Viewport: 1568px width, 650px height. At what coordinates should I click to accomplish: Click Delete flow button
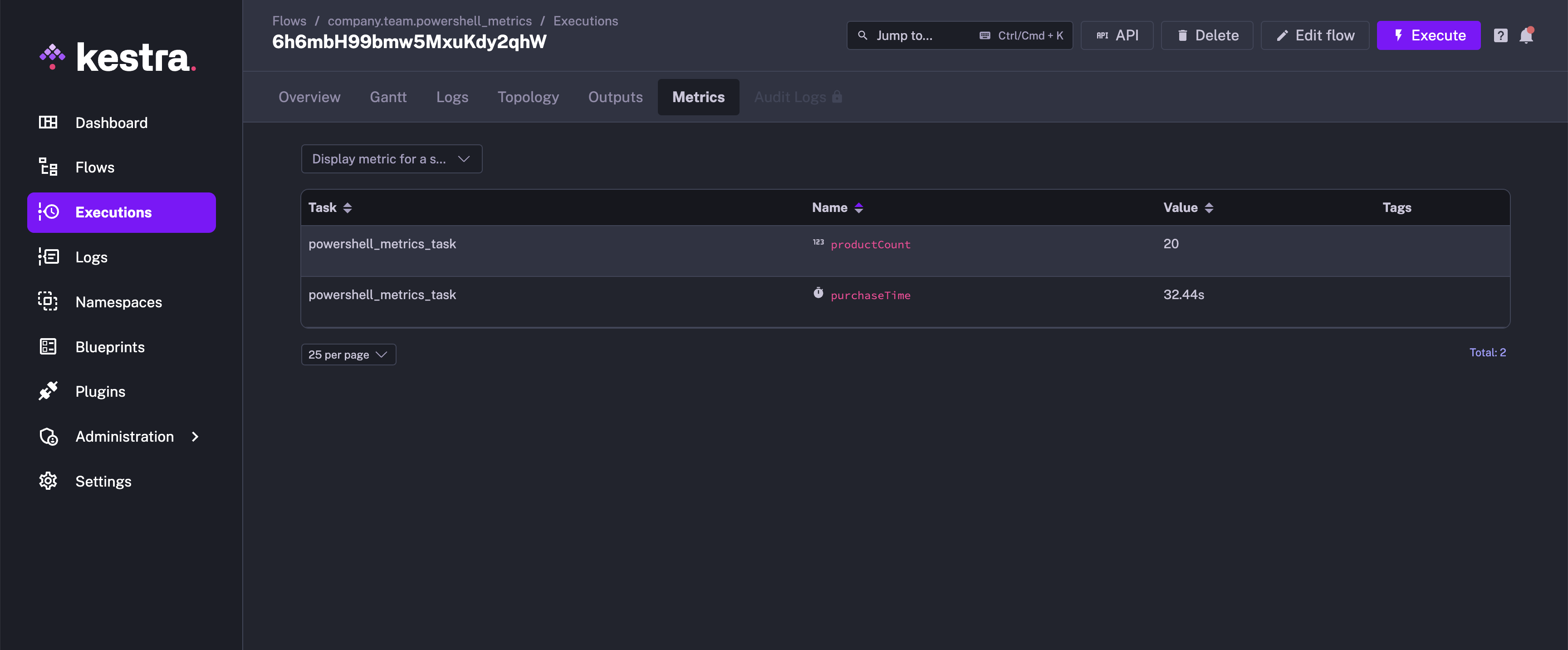click(x=1208, y=35)
